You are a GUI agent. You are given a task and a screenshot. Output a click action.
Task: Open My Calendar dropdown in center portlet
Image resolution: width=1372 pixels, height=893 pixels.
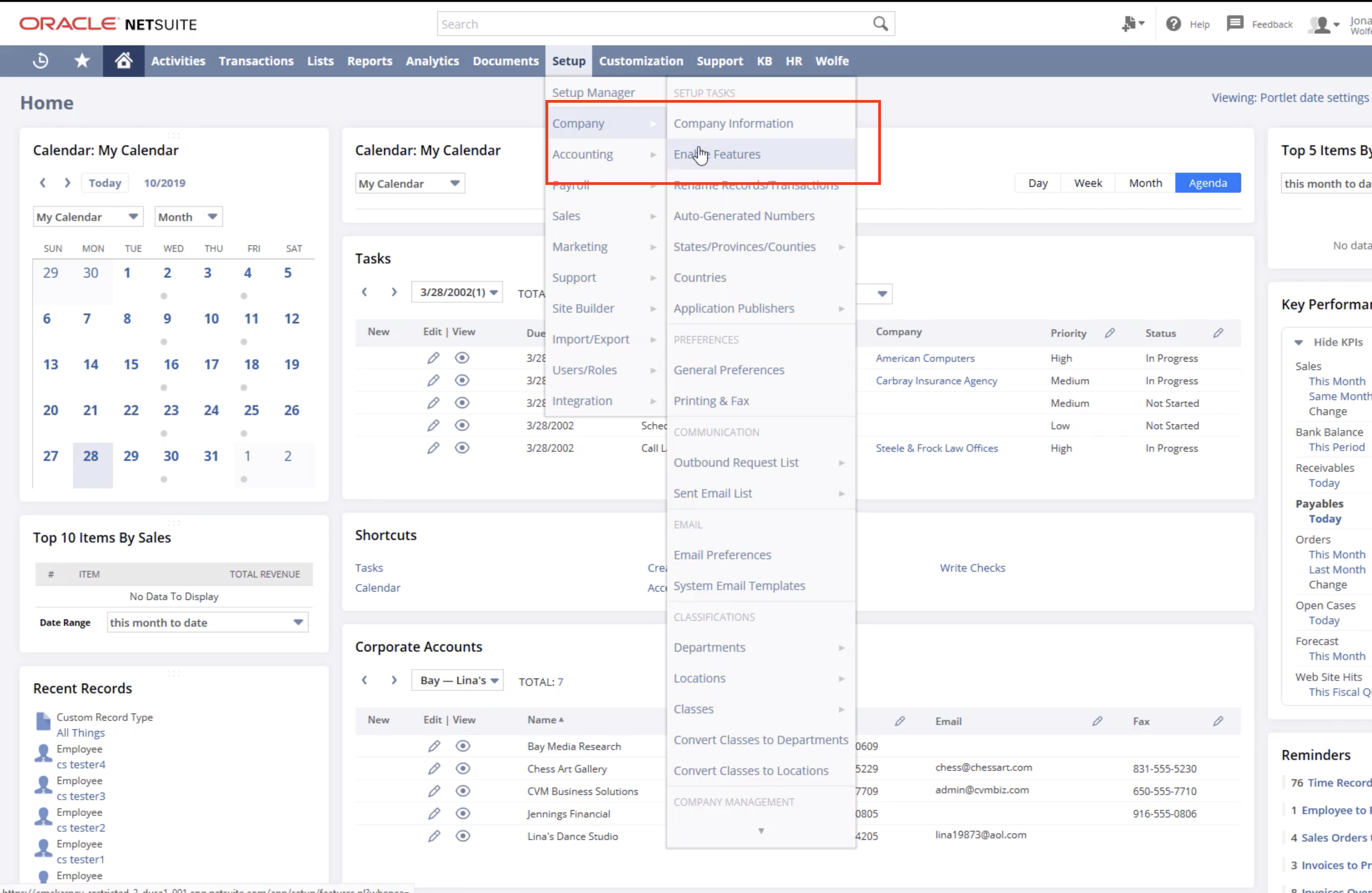click(x=410, y=183)
